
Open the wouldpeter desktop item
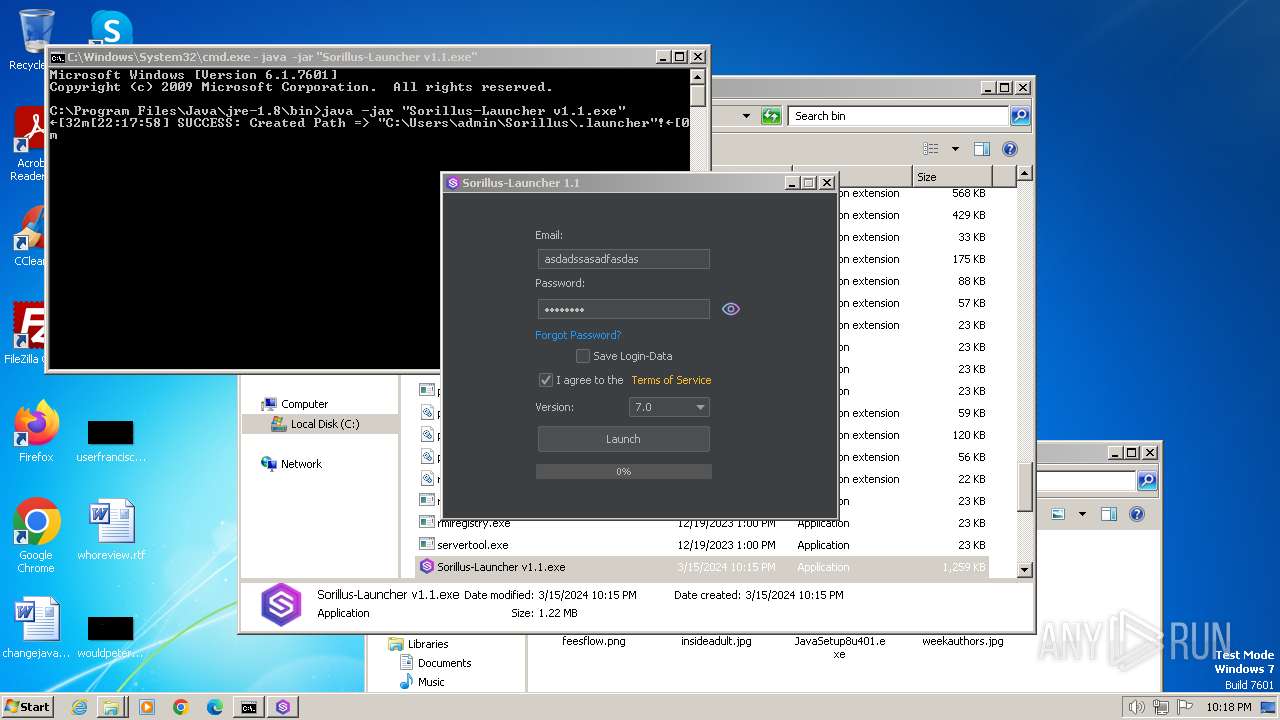pyautogui.click(x=111, y=638)
